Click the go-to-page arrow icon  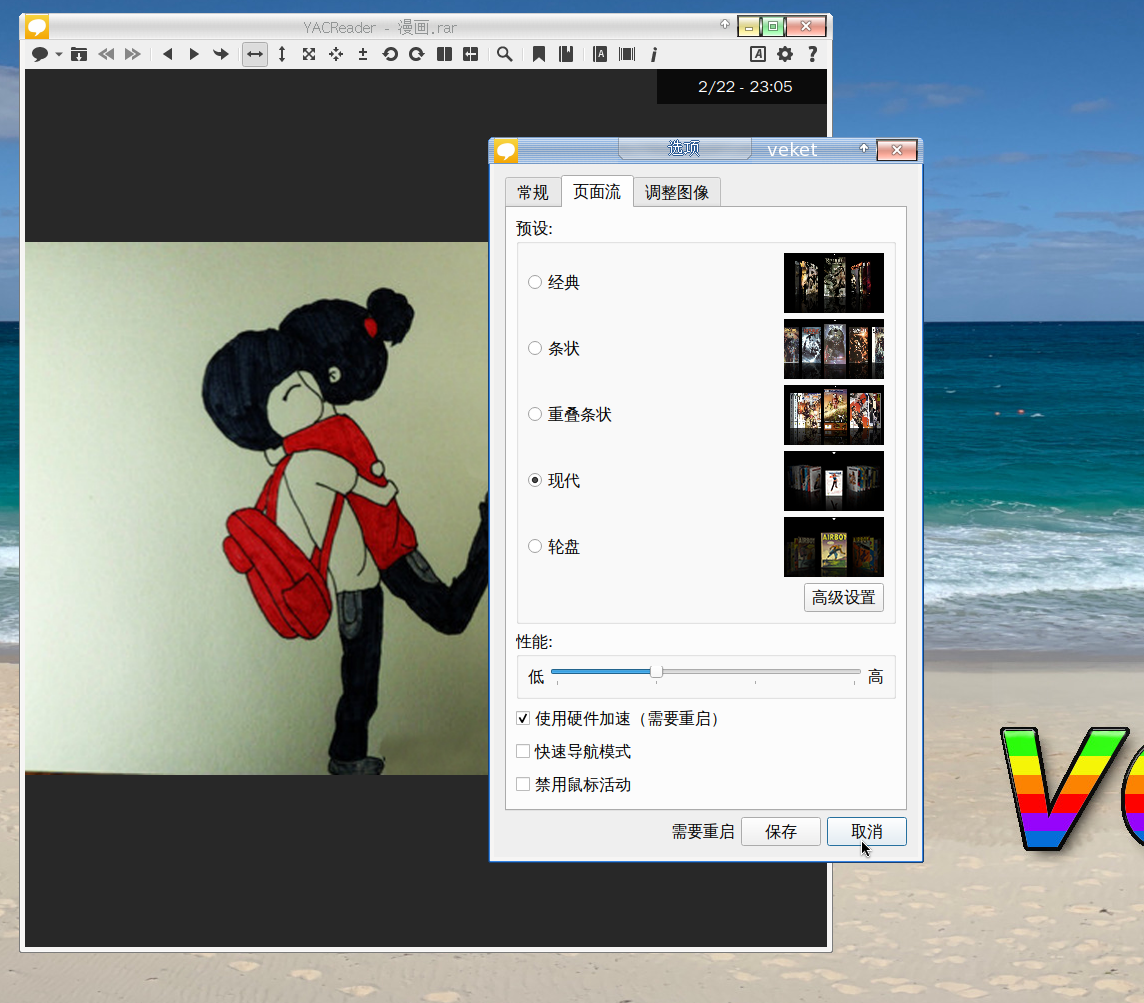[x=220, y=54]
